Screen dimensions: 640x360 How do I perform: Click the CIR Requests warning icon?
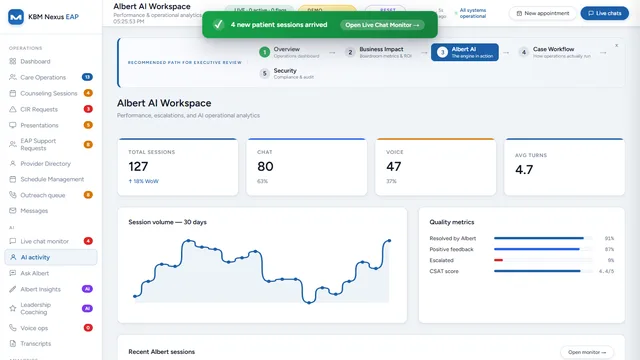13,109
